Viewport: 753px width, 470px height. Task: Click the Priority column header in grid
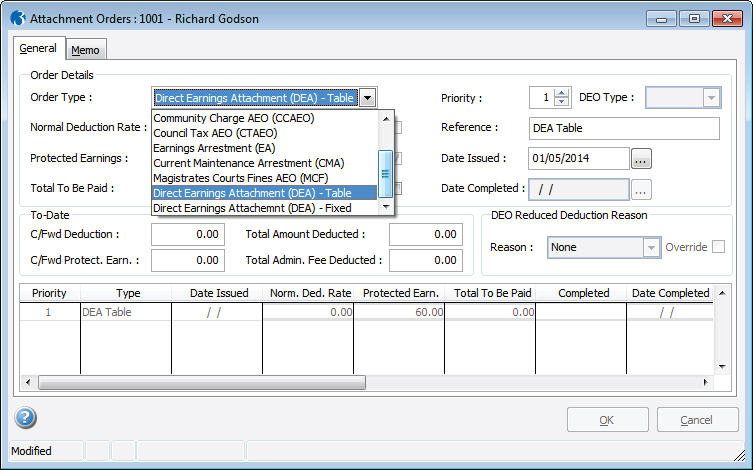point(49,293)
